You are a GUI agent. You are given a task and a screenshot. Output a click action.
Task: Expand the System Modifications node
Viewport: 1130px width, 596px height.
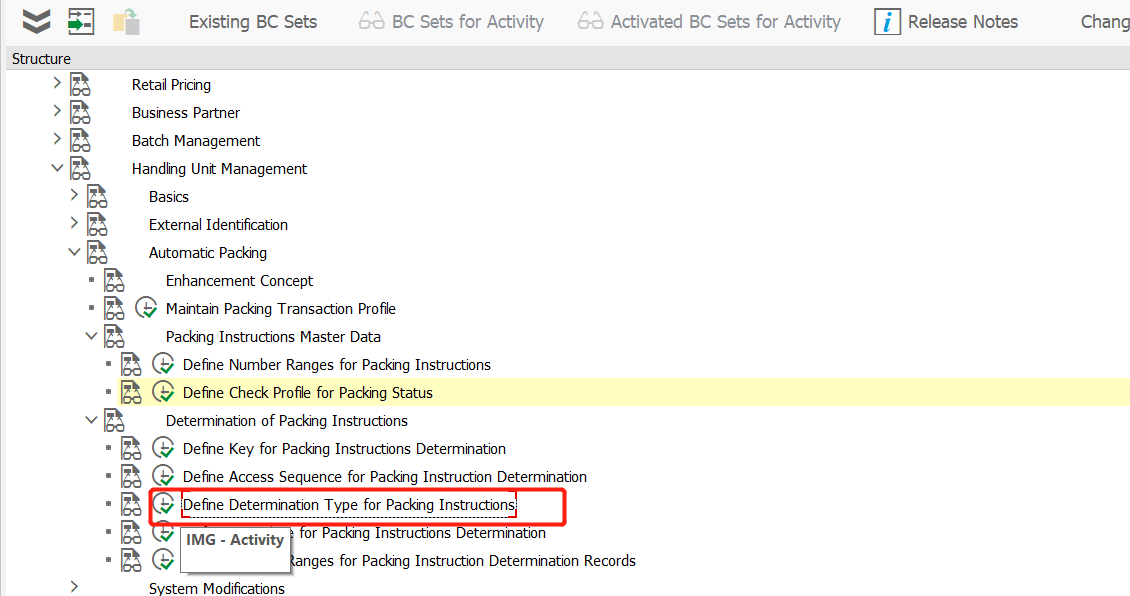[x=74, y=588]
